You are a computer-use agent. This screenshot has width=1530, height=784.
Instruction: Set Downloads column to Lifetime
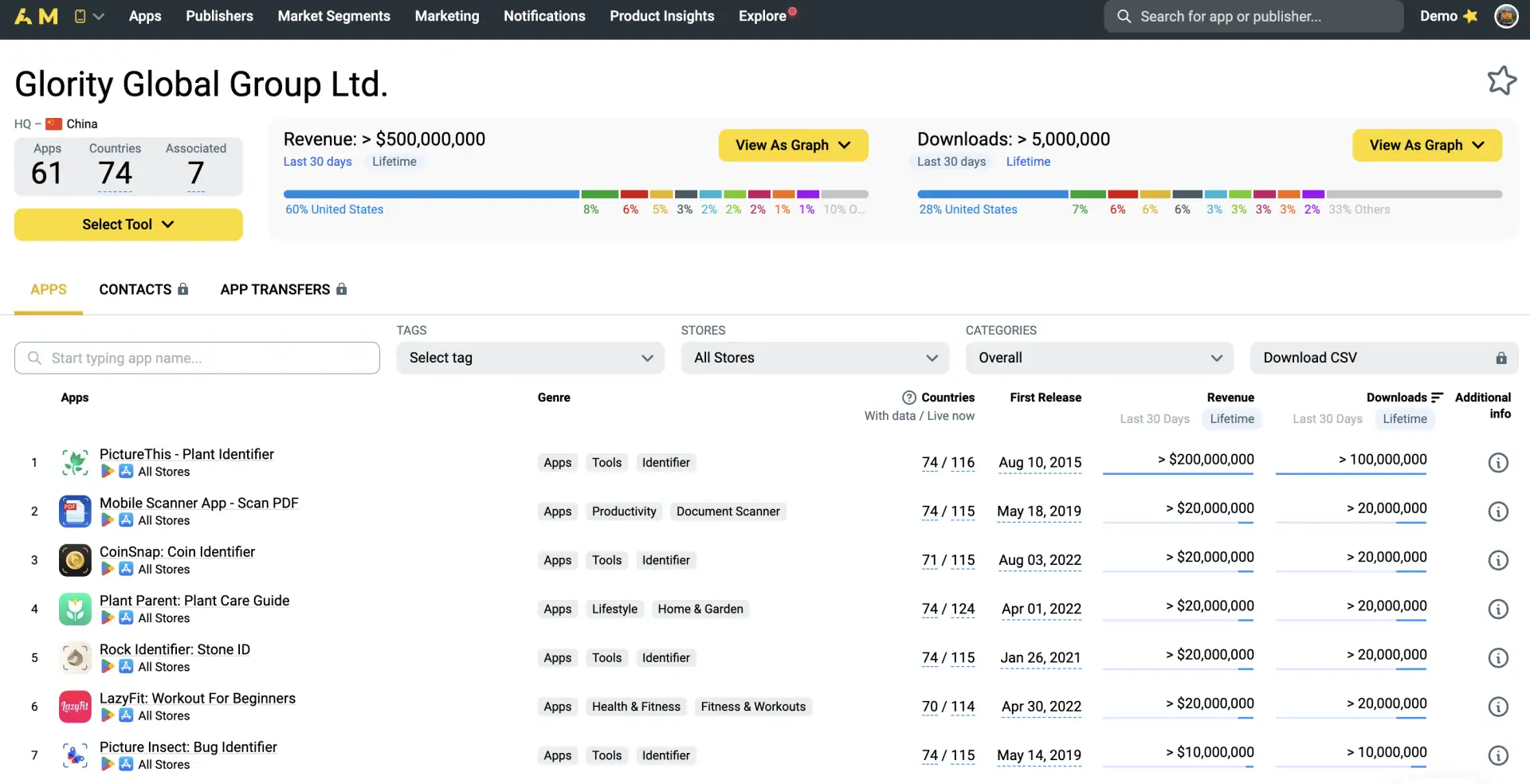click(1405, 419)
